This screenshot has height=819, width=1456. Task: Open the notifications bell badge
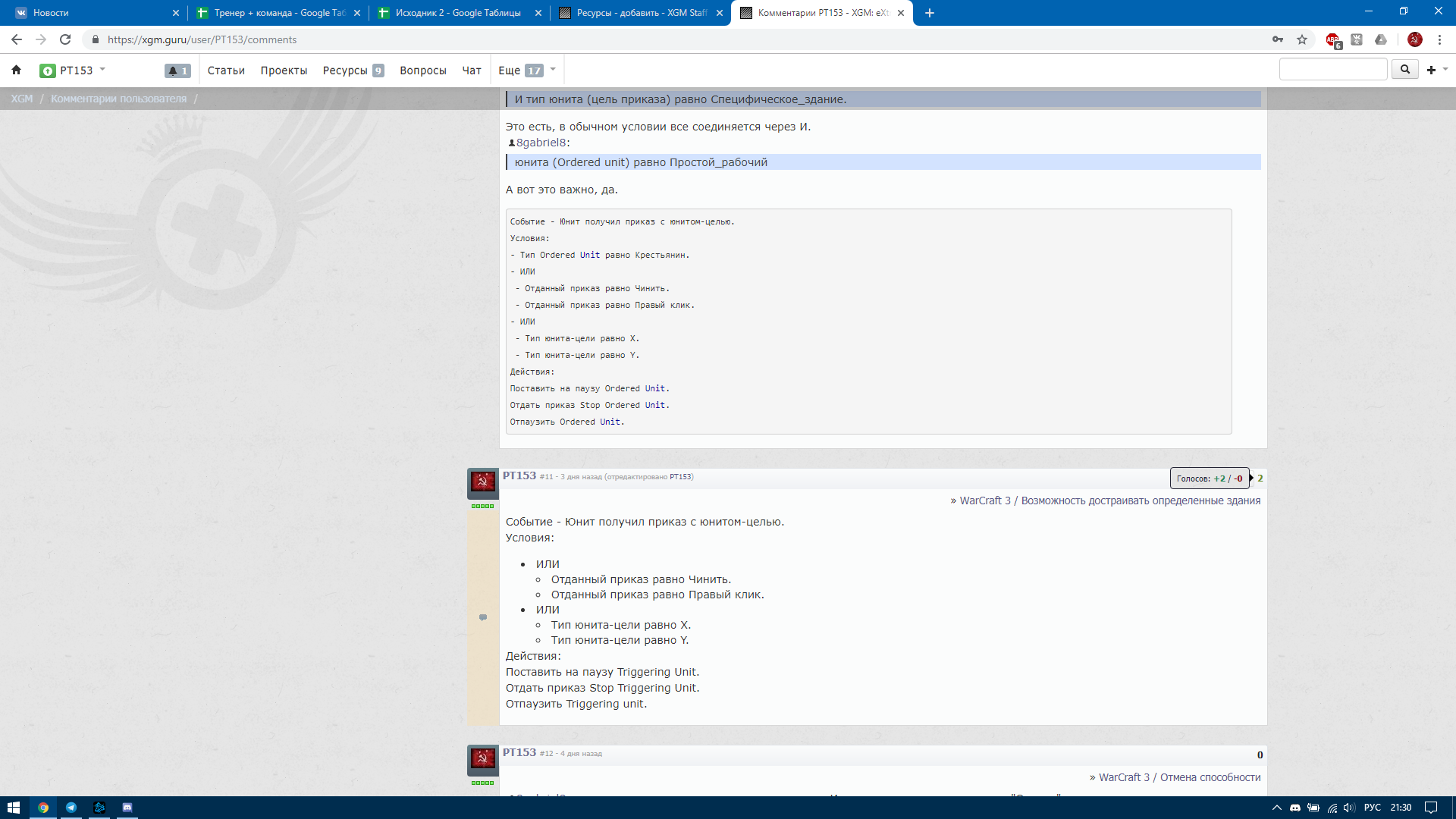[x=177, y=71]
